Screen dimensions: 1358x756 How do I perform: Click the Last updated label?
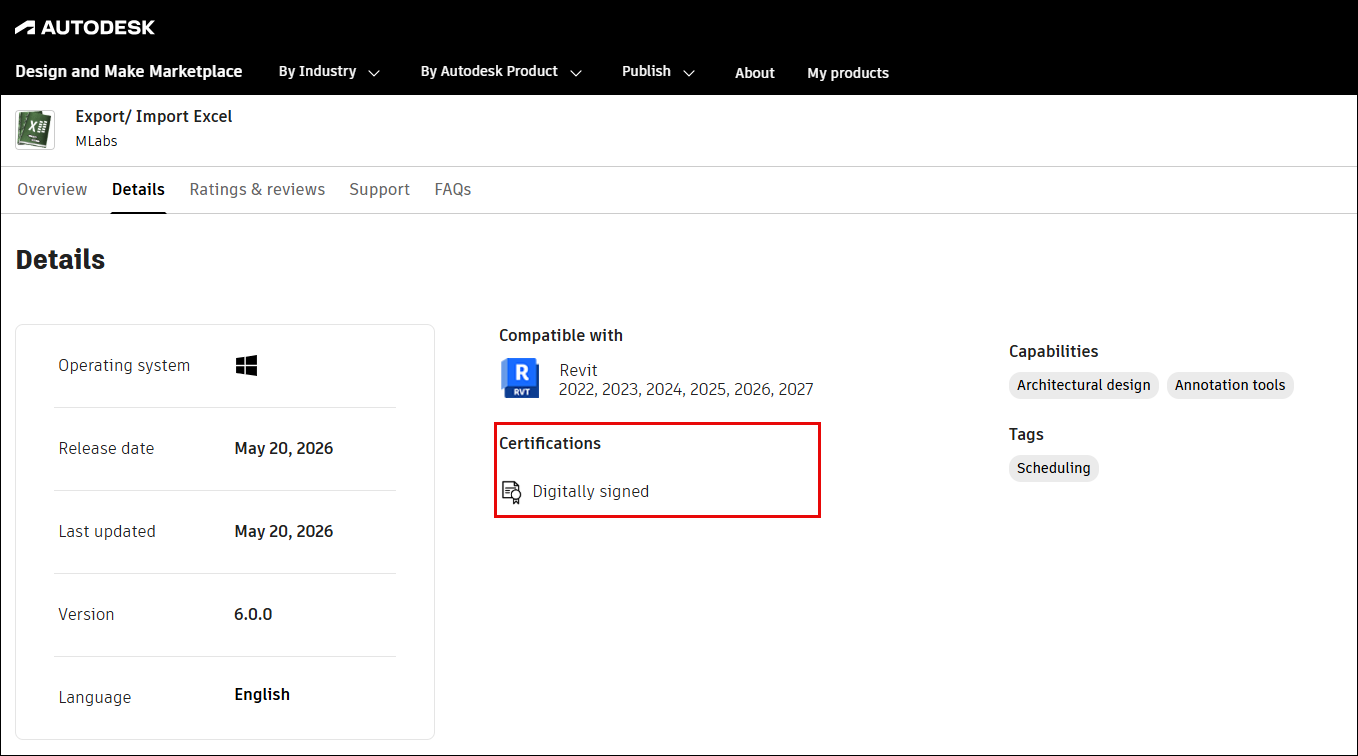[x=107, y=532]
